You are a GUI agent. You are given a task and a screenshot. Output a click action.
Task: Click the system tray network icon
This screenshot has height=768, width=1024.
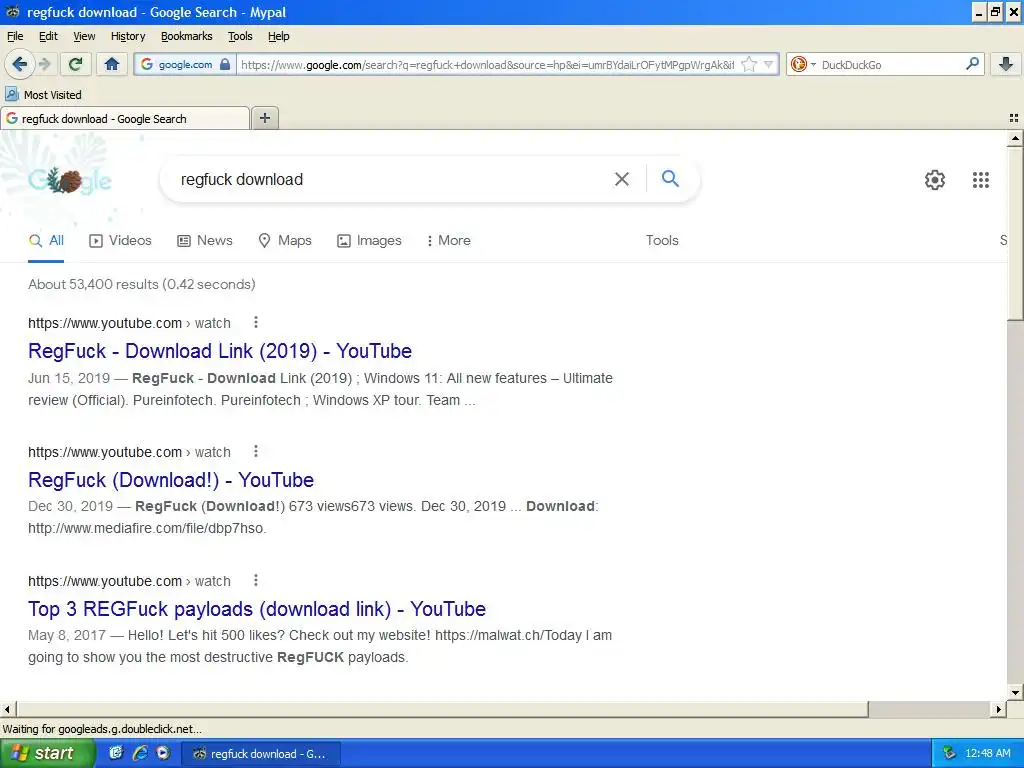click(950, 753)
